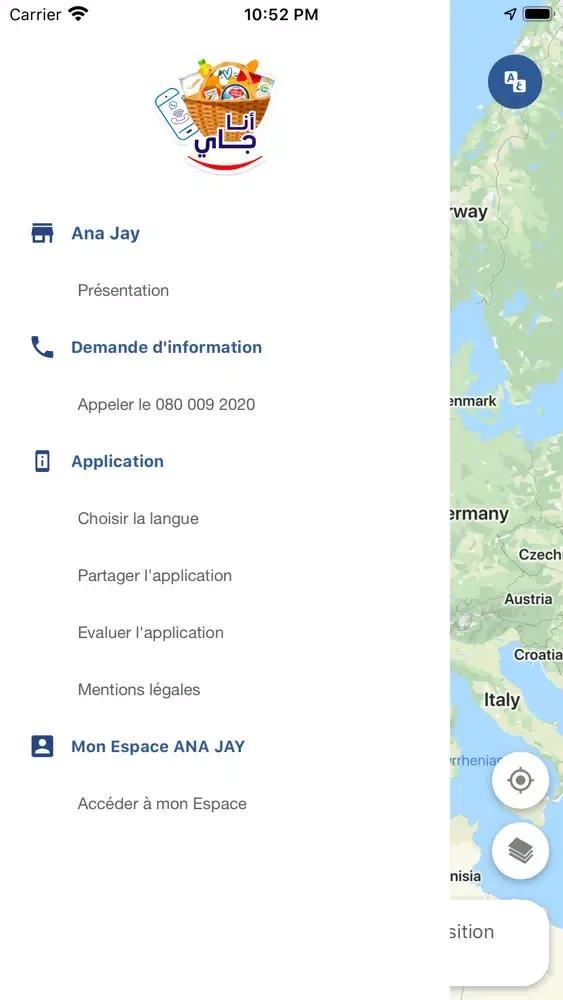Image resolution: width=563 pixels, height=1000 pixels.
Task: Tap the Wi-Fi icon in status bar
Action: (x=78, y=14)
